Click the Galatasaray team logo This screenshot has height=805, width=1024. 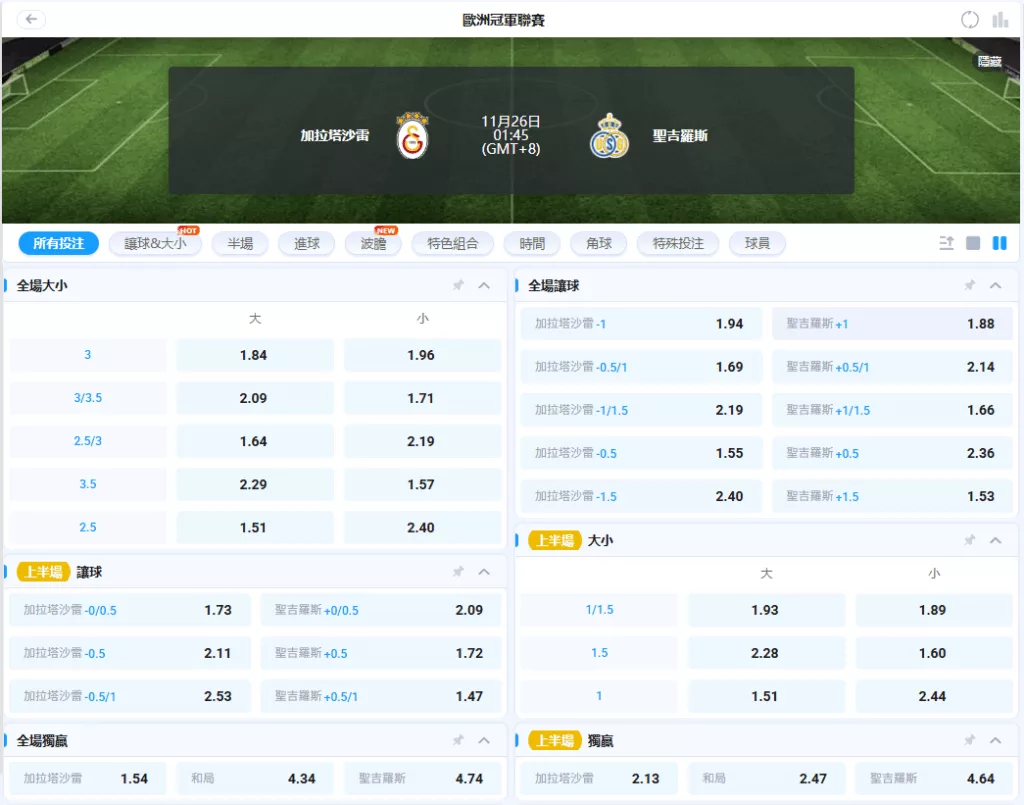click(x=412, y=136)
